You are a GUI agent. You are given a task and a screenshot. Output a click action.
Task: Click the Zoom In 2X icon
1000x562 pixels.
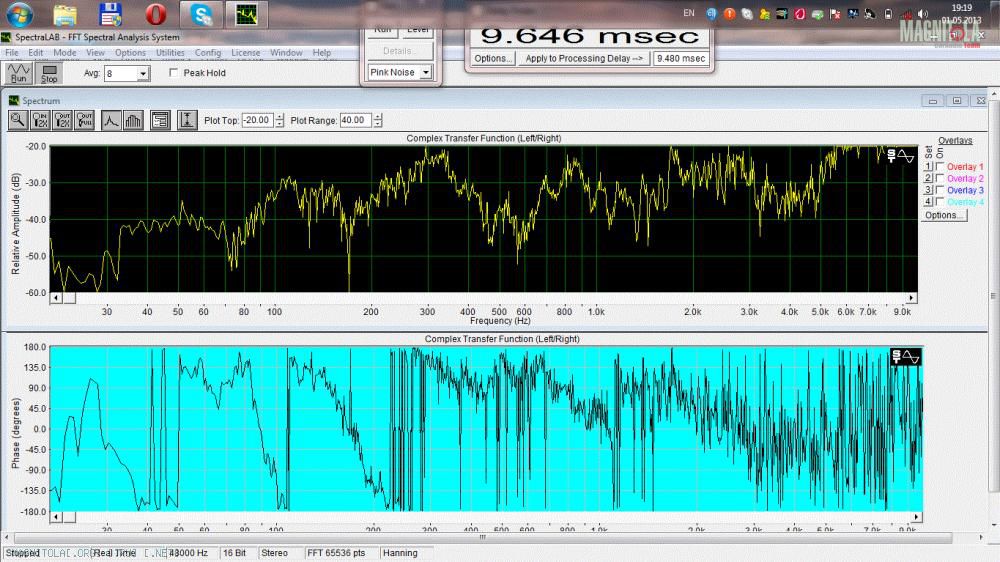point(40,120)
